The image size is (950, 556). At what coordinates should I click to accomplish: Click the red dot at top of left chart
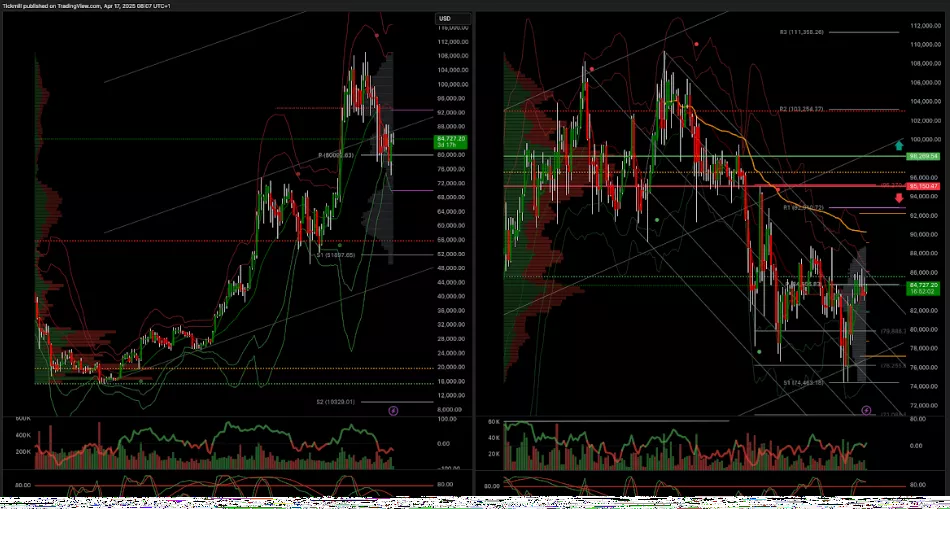(376, 34)
